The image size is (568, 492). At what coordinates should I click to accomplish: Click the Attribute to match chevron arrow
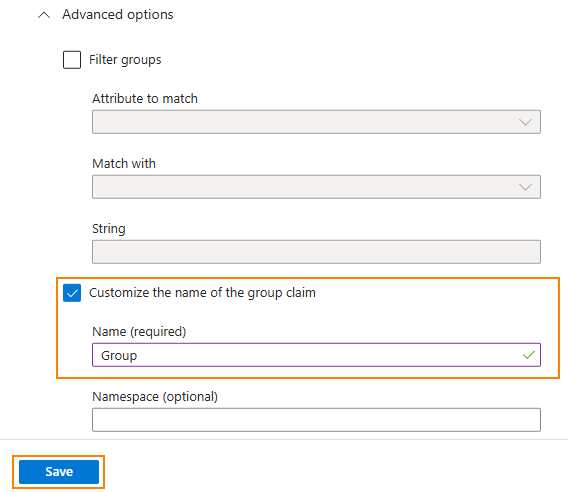point(525,122)
